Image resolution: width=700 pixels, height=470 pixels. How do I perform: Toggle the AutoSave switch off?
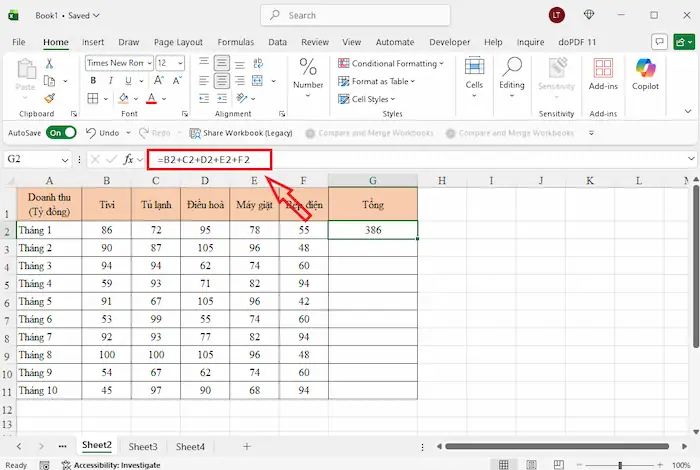coord(62,132)
